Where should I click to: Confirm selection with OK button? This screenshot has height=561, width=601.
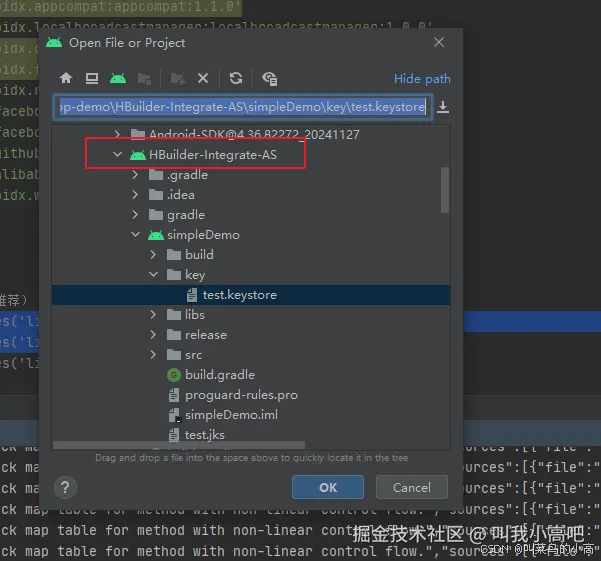tap(328, 487)
